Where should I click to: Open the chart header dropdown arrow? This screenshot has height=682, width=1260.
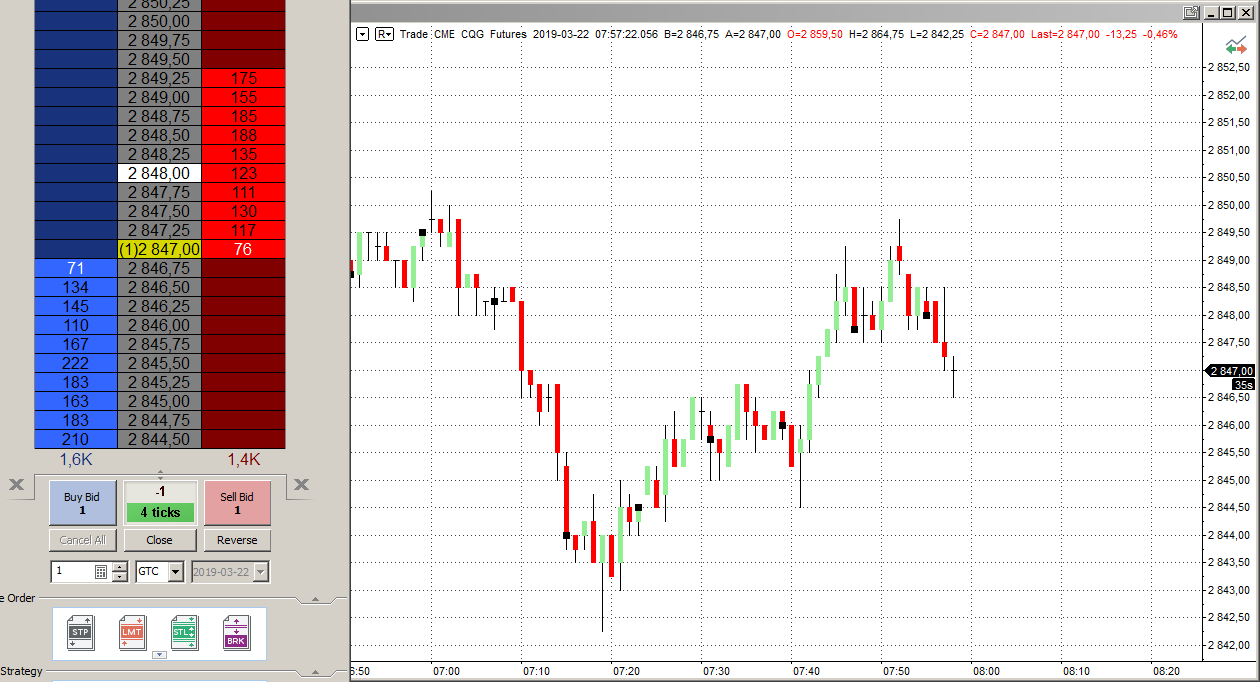pyautogui.click(x=363, y=34)
